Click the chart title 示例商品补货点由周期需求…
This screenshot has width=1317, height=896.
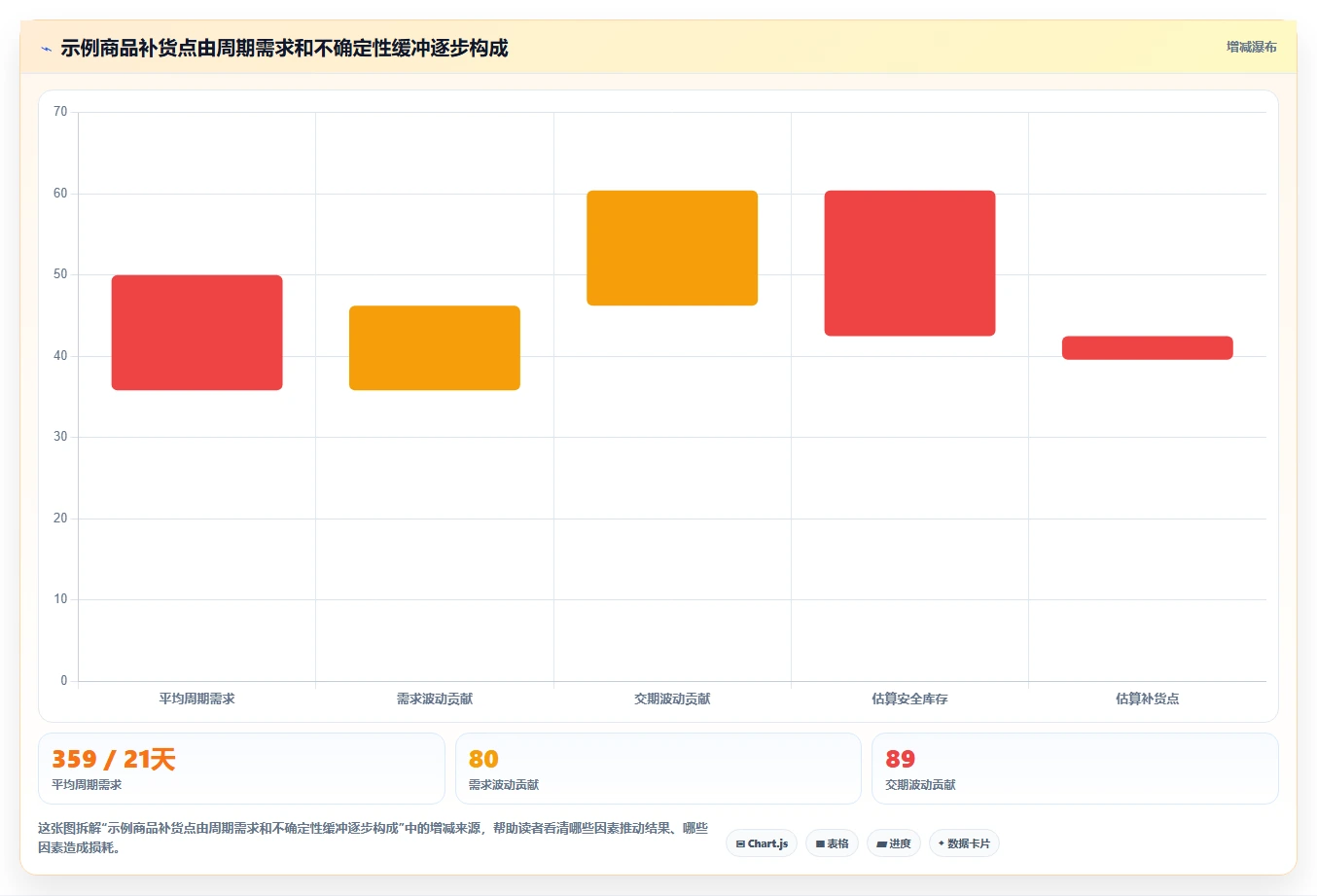[x=284, y=48]
